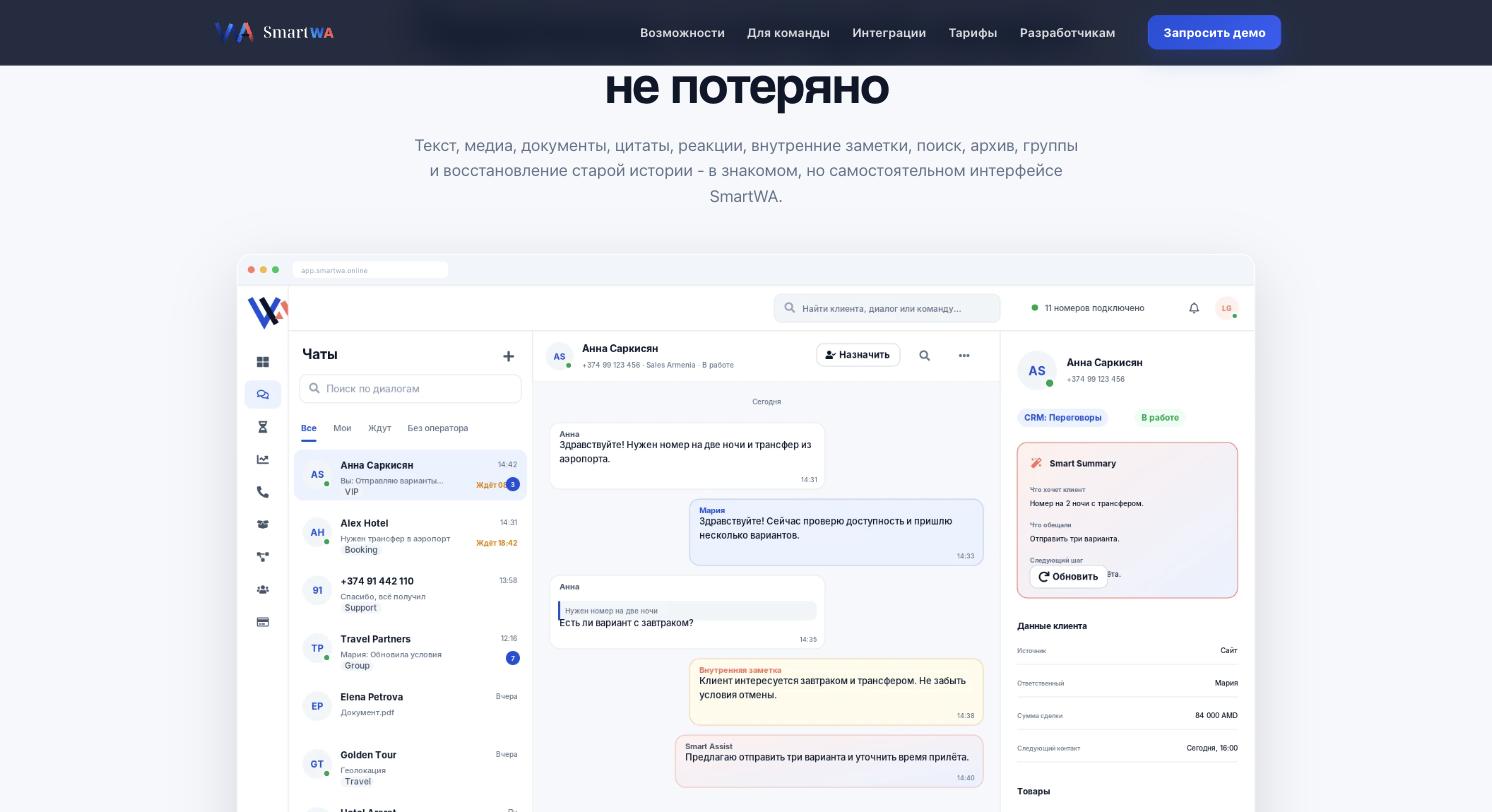This screenshot has height=812, width=1492.
Task: Click the app logo above the sidebar
Action: (x=267, y=312)
